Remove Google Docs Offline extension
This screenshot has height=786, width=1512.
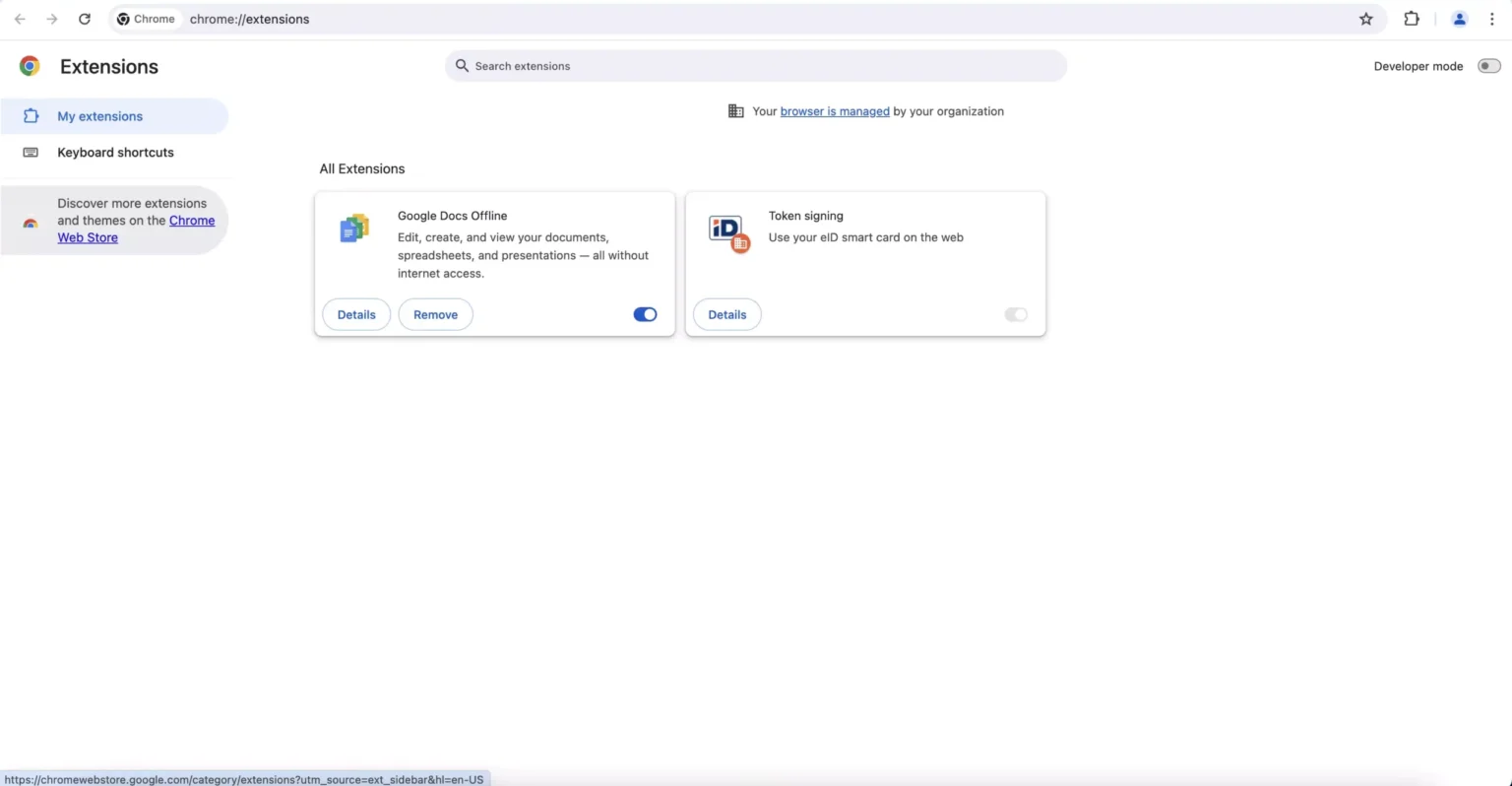pyautogui.click(x=435, y=314)
